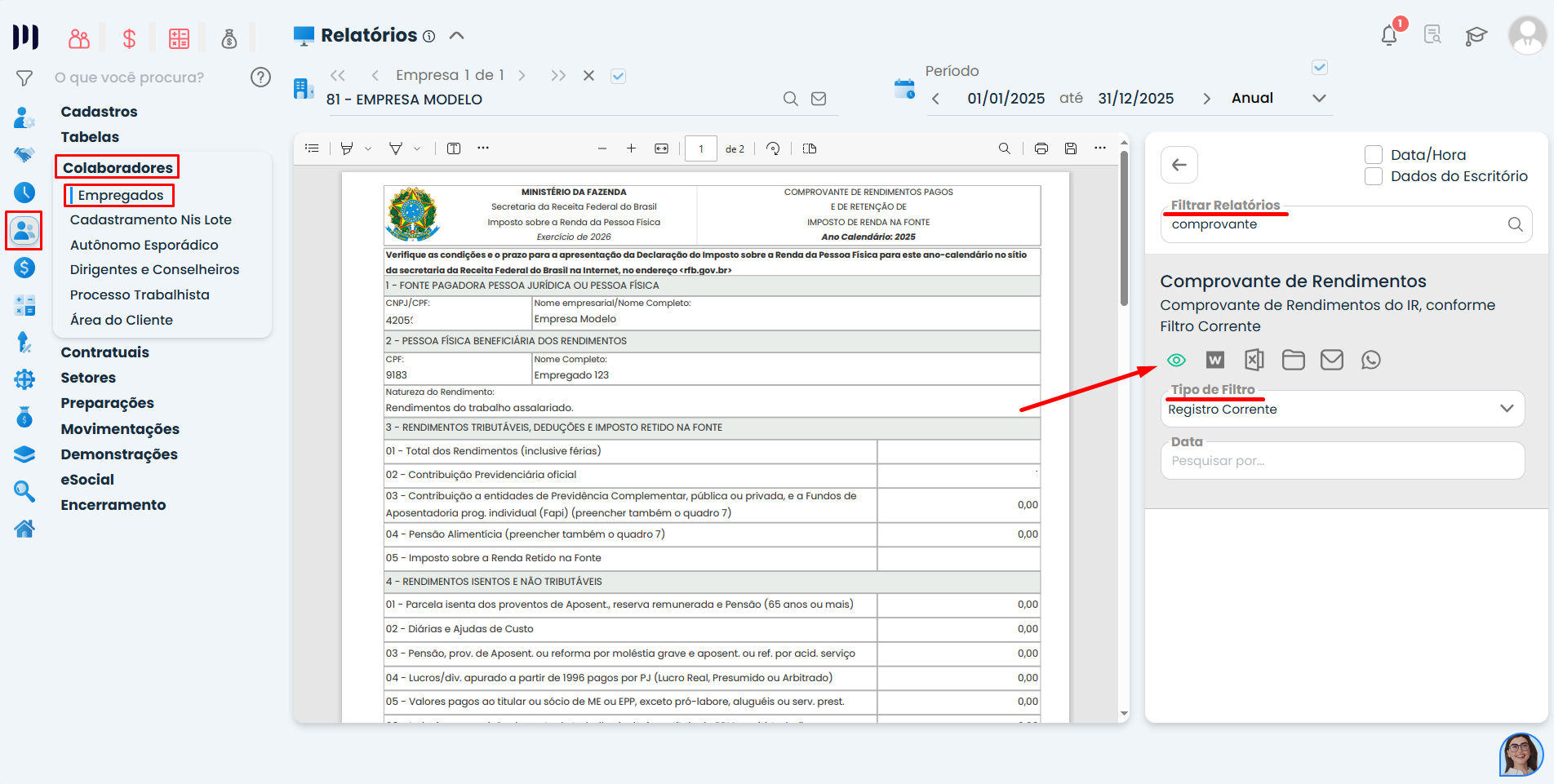Click the green eye preview icon
Image resolution: width=1554 pixels, height=784 pixels.
tap(1176, 360)
